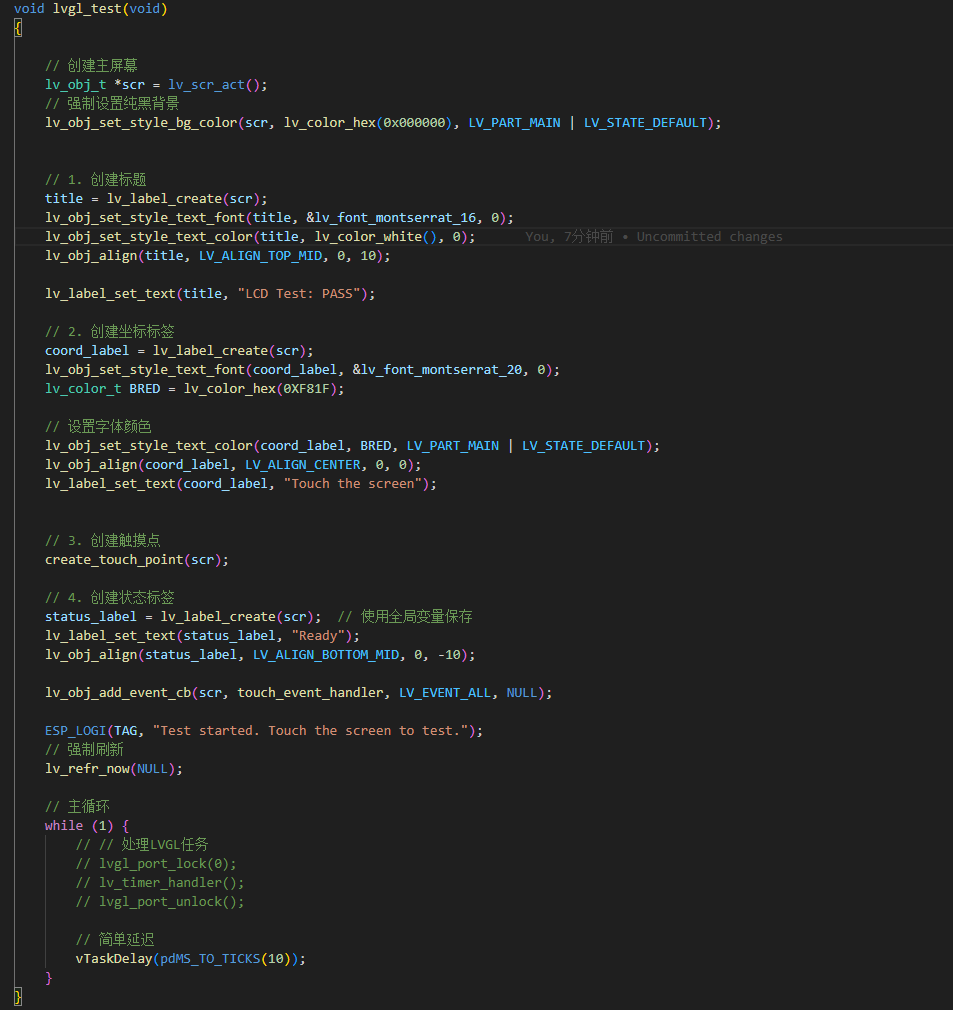Image resolution: width=953 pixels, height=1010 pixels.
Task: Click the comment "// 简单延迟"
Action: pos(115,940)
